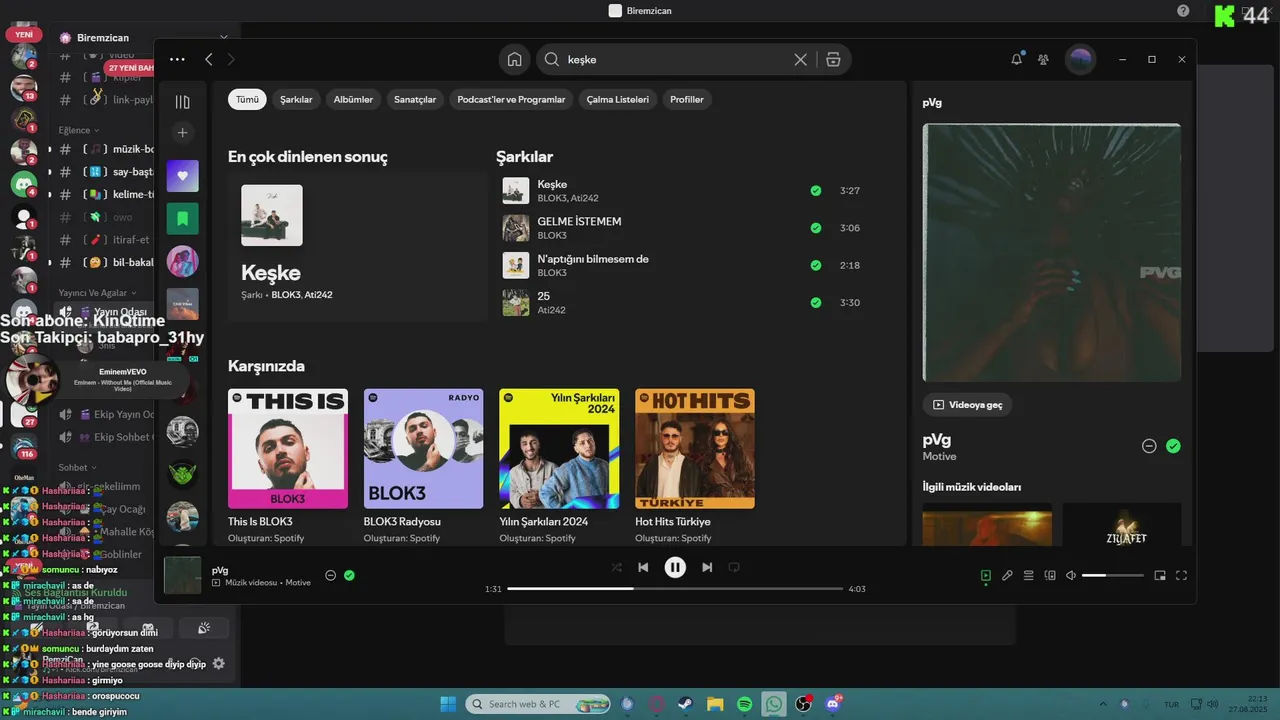Open the play queue icon
Viewport: 1280px width, 720px height.
point(1028,575)
